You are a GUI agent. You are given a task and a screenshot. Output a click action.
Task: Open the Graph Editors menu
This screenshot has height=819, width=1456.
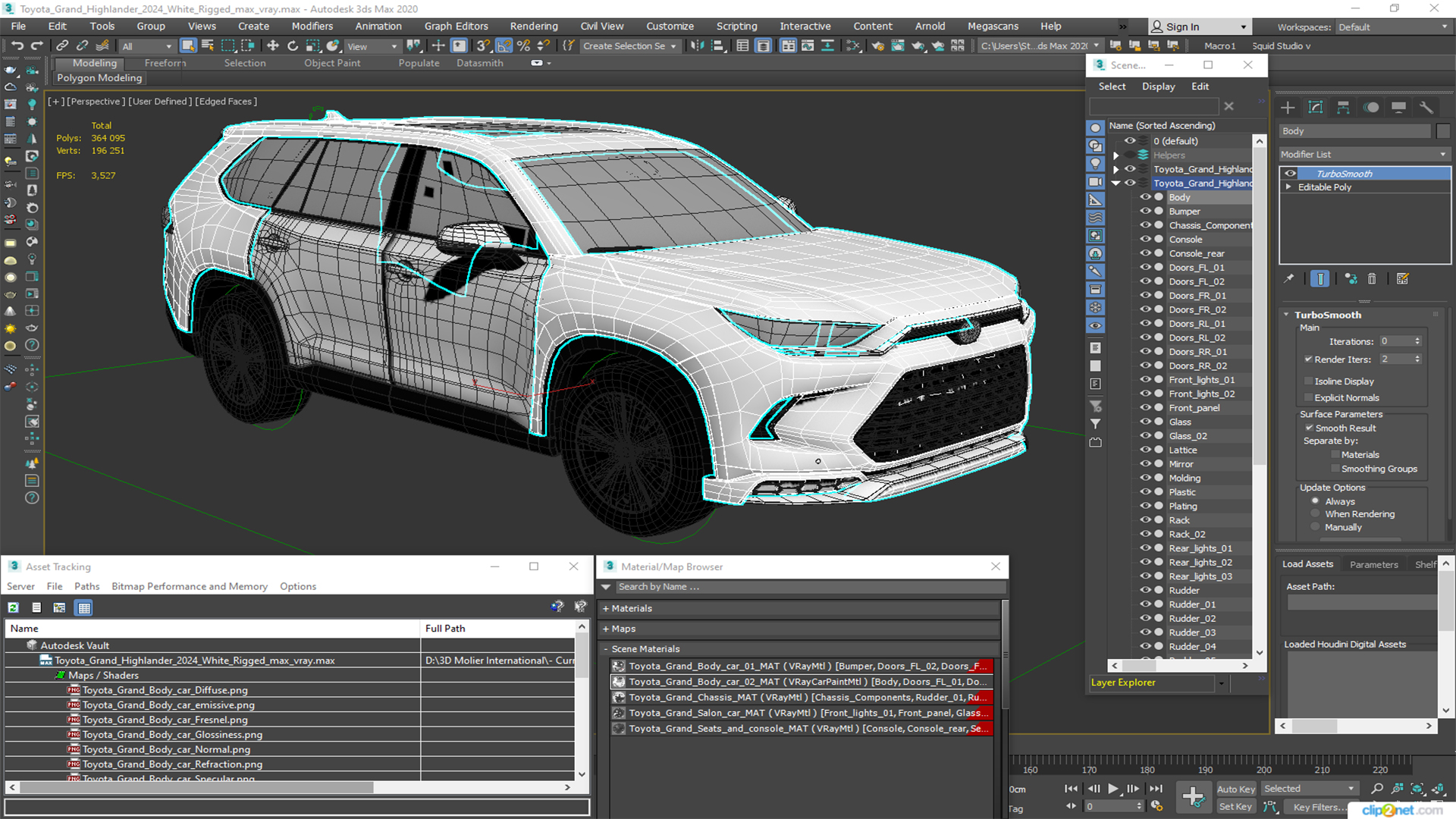click(x=456, y=26)
